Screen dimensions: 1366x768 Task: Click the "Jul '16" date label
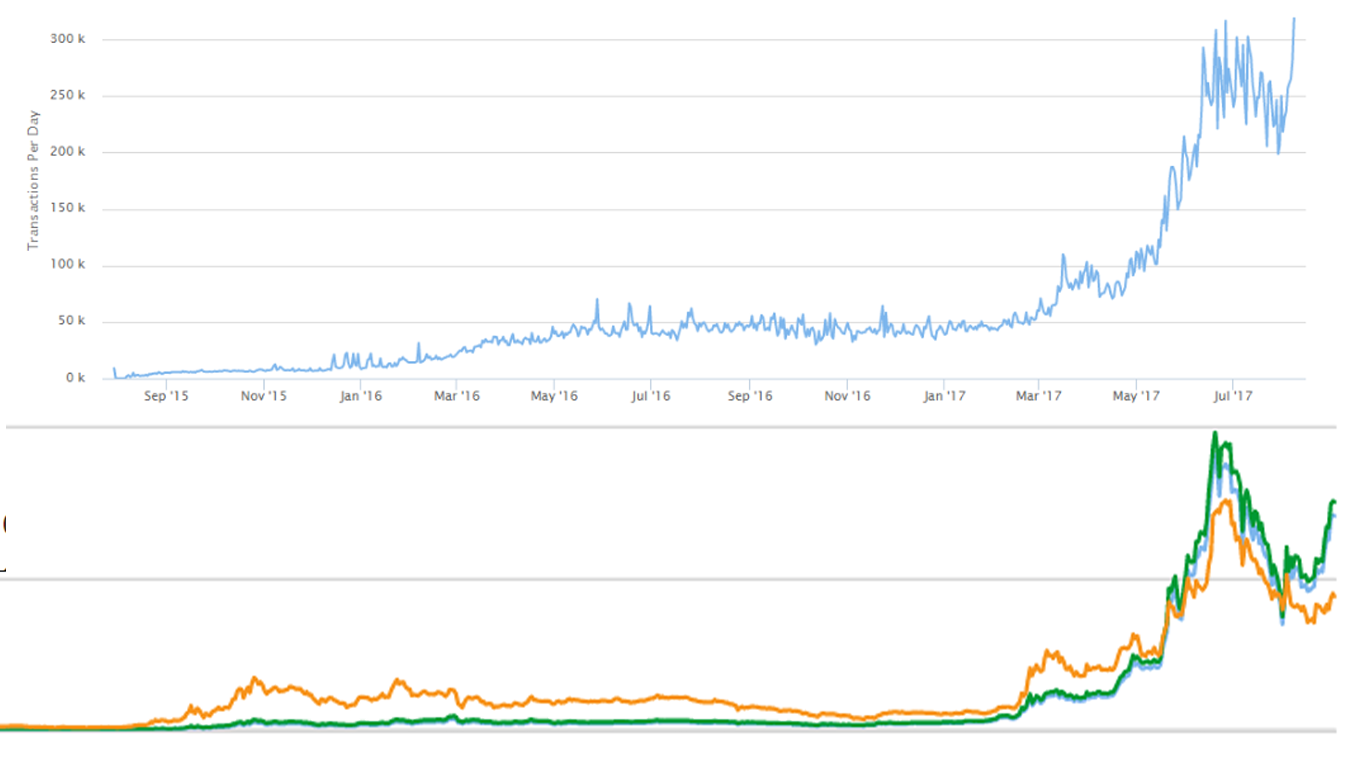(x=651, y=397)
